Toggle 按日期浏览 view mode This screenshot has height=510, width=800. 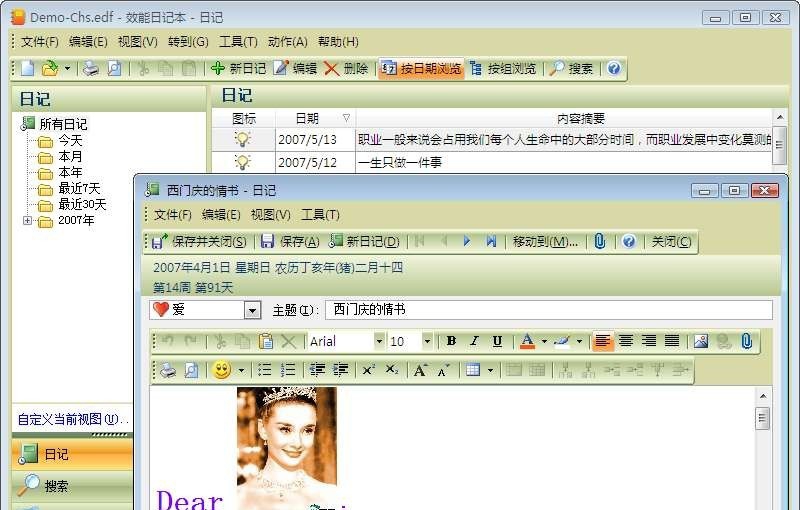[421, 68]
